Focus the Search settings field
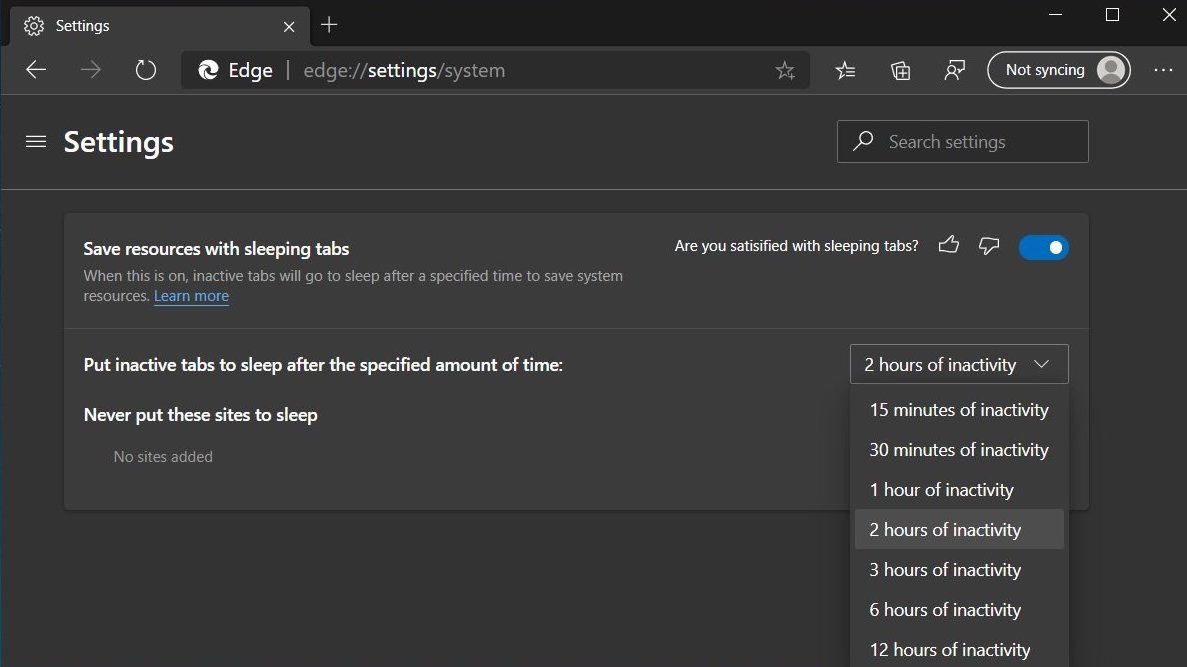Screen dimensions: 1187x667 962,142
